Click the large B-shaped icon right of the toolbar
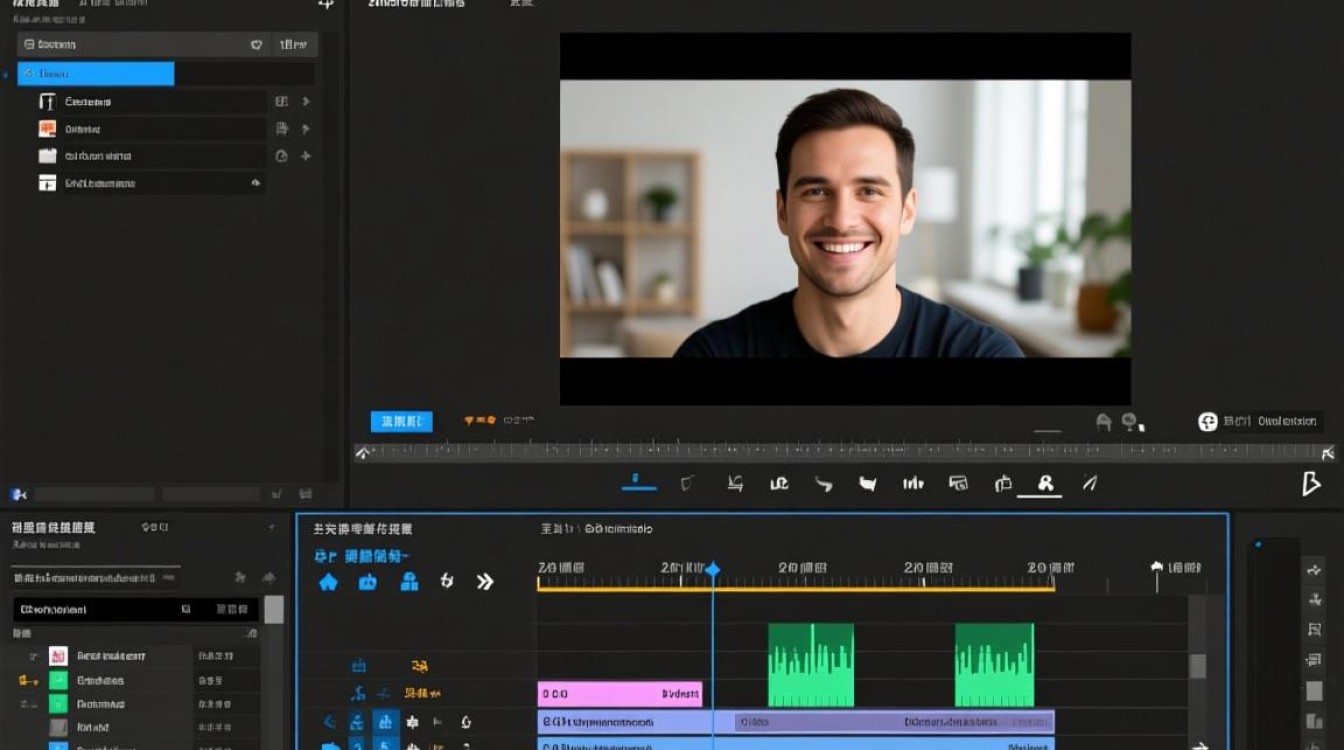 pos(1311,485)
